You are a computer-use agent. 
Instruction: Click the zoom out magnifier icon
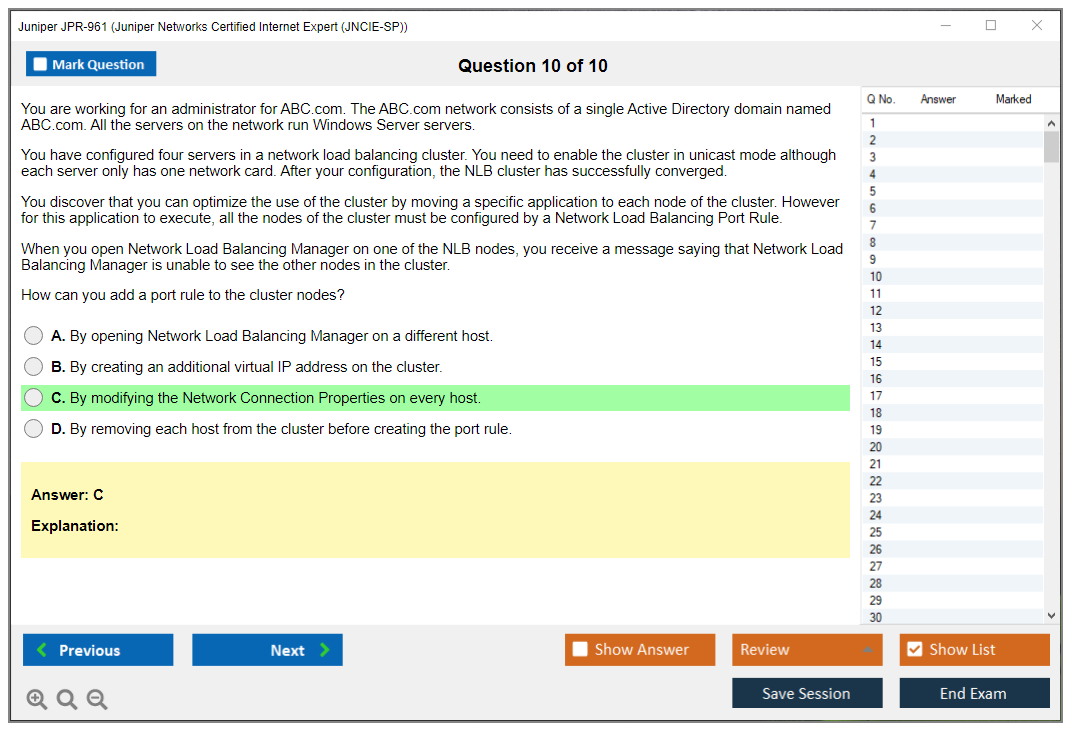coord(97,700)
